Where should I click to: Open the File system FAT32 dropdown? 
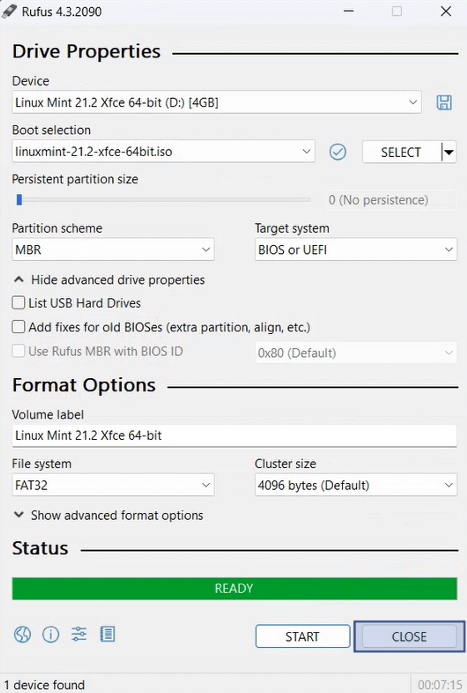[113, 485]
